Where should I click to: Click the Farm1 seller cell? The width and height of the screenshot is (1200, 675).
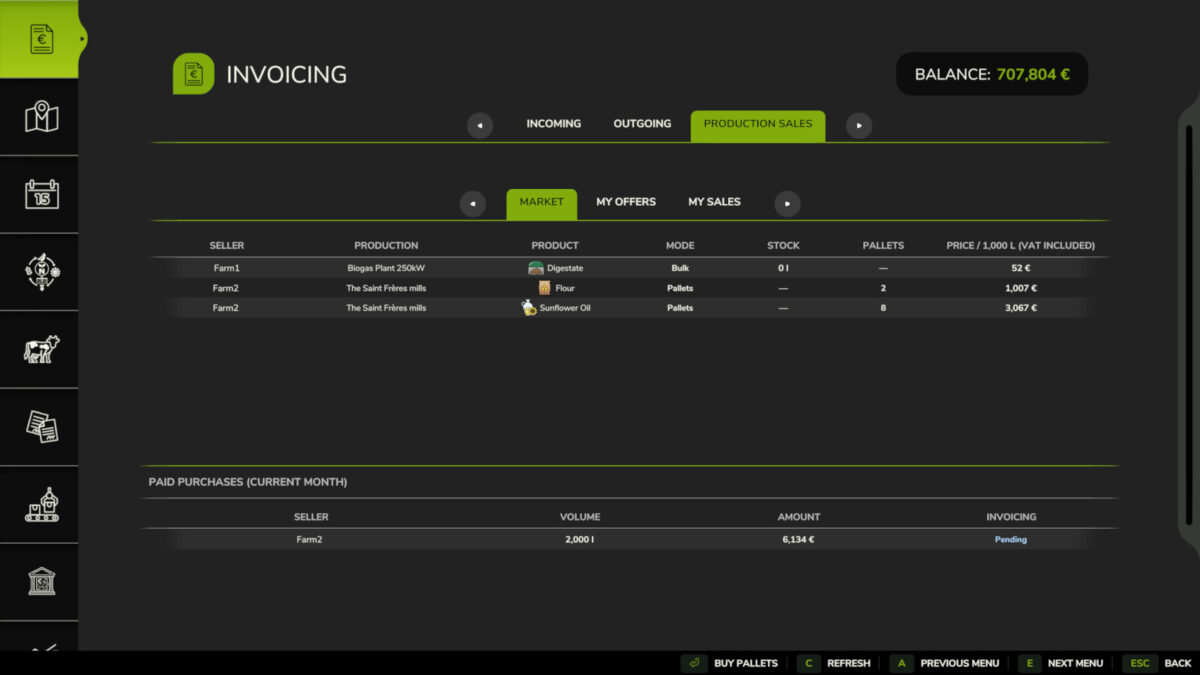(226, 268)
